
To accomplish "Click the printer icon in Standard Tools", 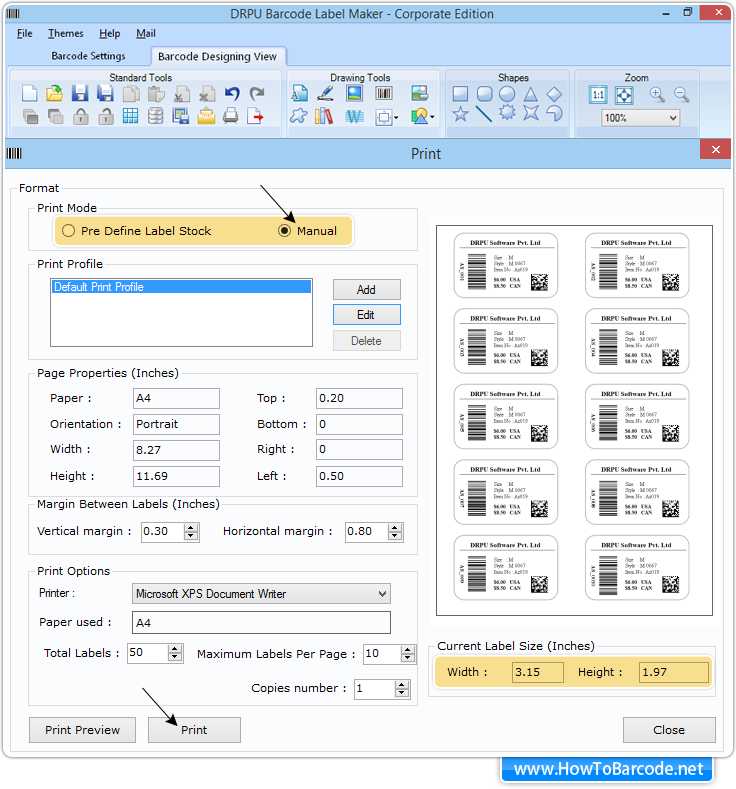I will [x=231, y=116].
